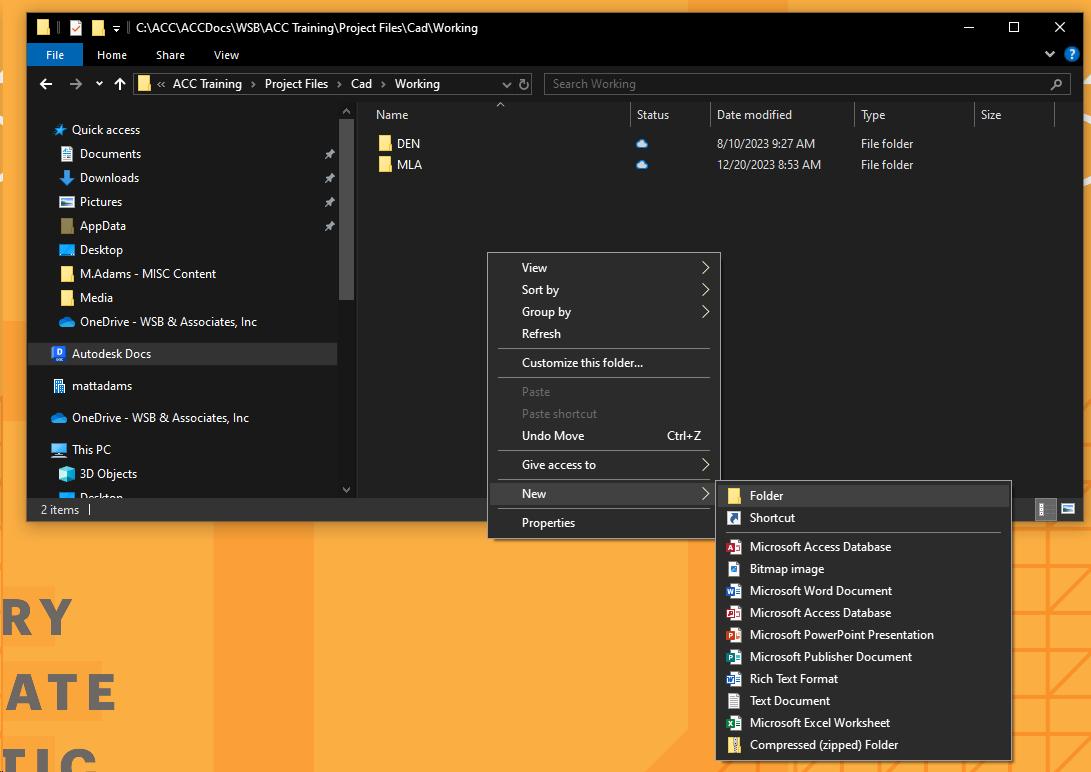Sort files by Date modified column

click(x=754, y=115)
